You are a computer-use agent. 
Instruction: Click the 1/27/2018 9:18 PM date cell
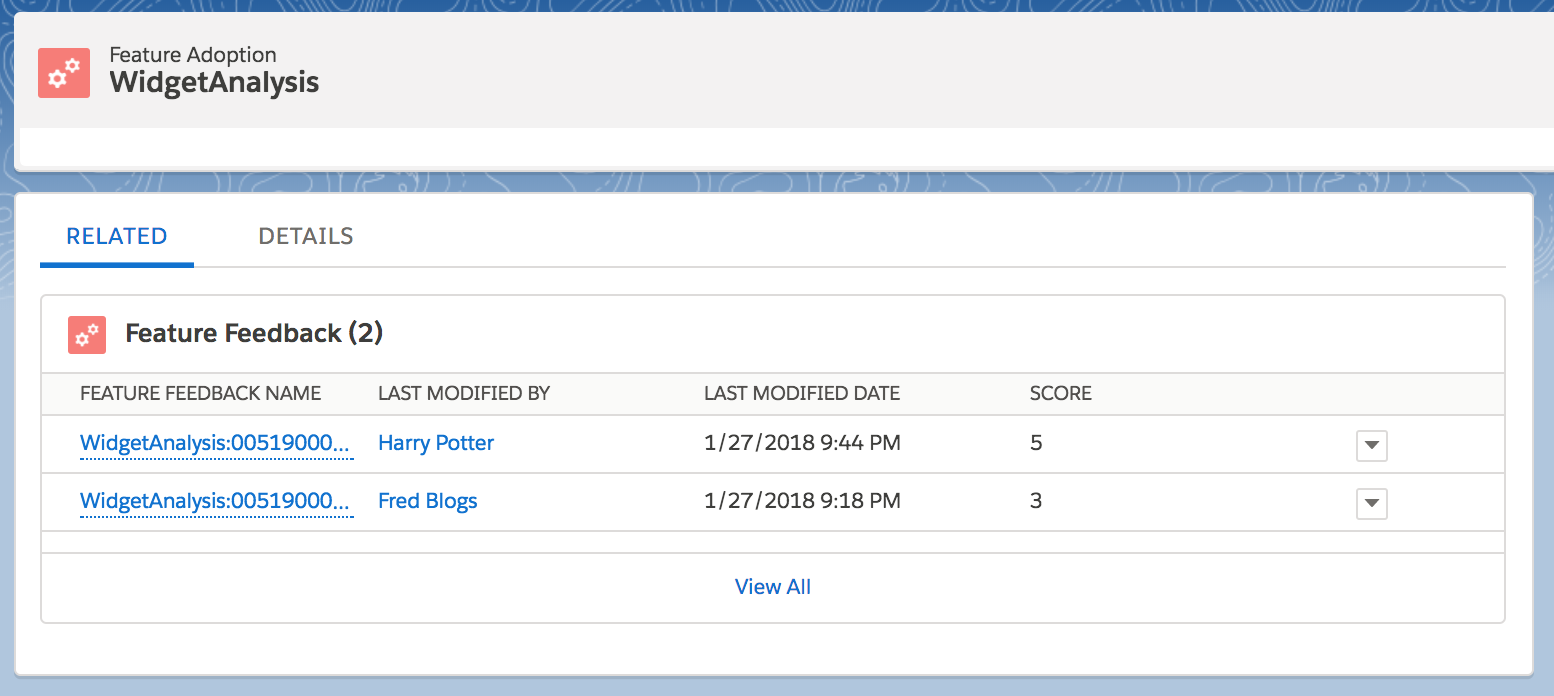(x=802, y=501)
